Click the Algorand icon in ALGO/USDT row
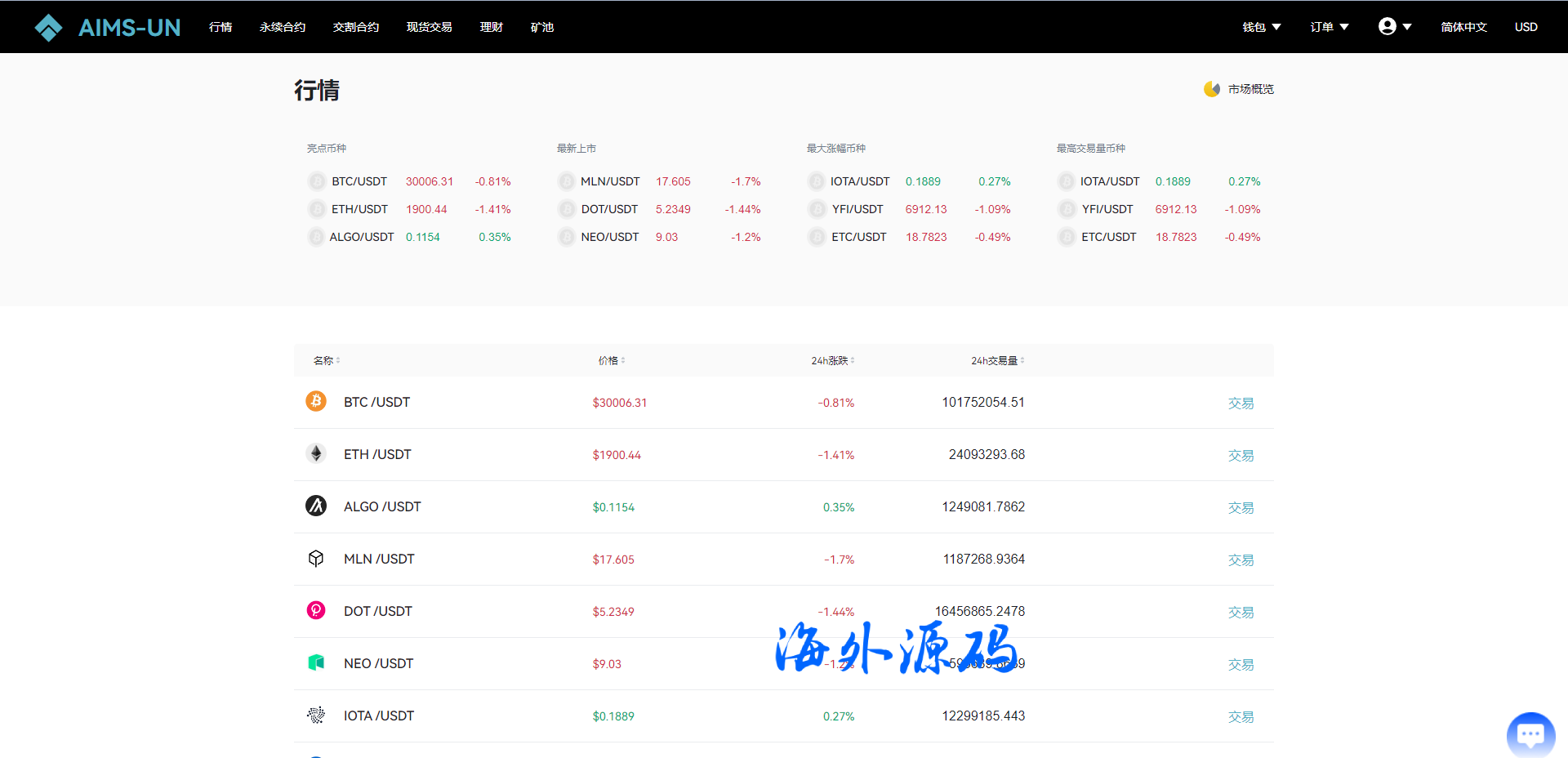This screenshot has width=1568, height=758. coord(316,506)
